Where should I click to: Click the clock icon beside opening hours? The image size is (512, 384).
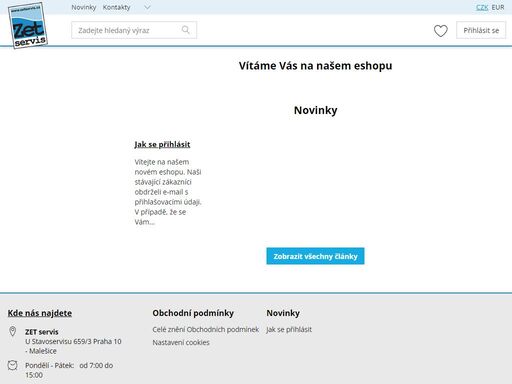click(x=13, y=365)
